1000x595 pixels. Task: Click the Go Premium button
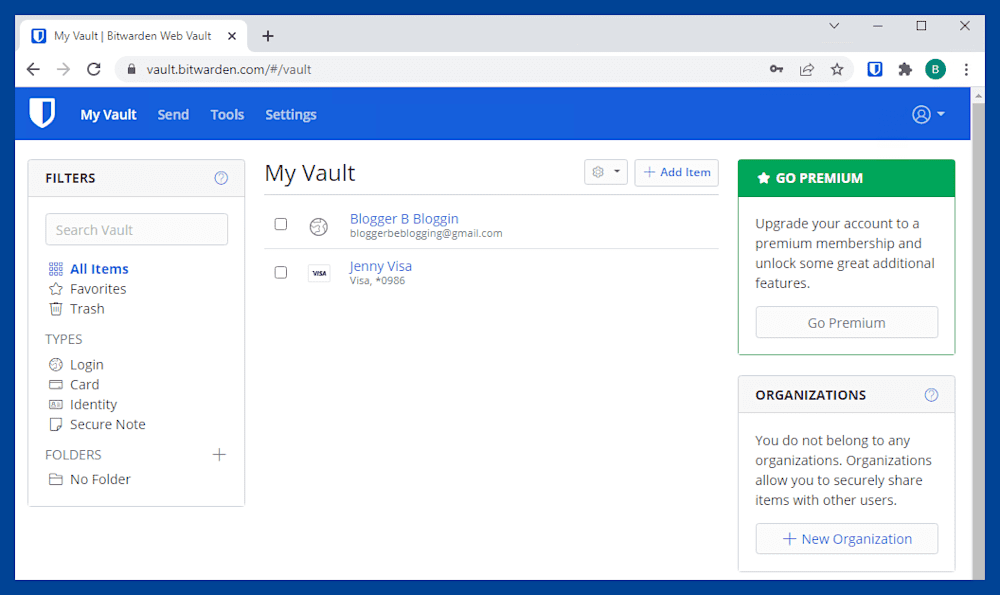[x=846, y=323]
